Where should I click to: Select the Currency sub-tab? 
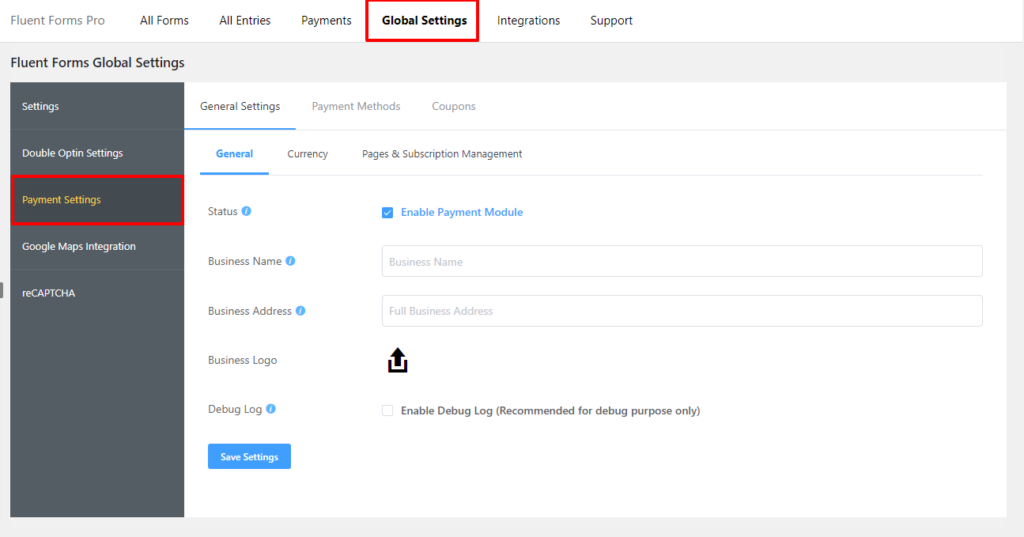click(x=308, y=154)
